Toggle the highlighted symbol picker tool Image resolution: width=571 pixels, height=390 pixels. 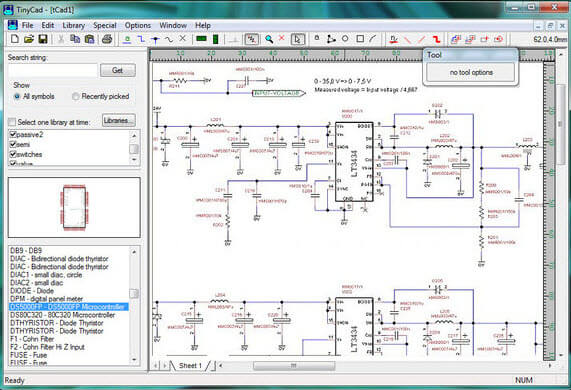point(251,39)
